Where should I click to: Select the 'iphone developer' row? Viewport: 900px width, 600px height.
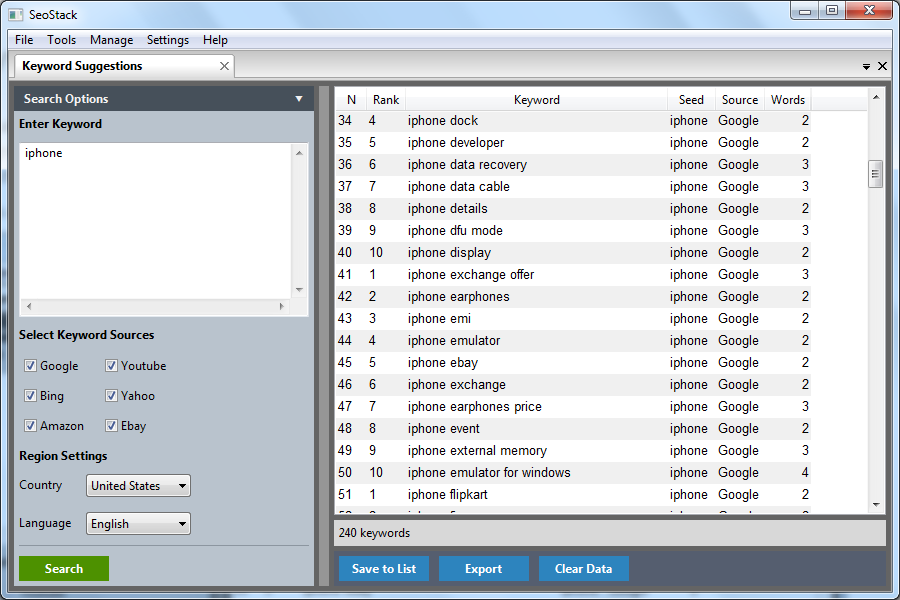tap(573, 142)
